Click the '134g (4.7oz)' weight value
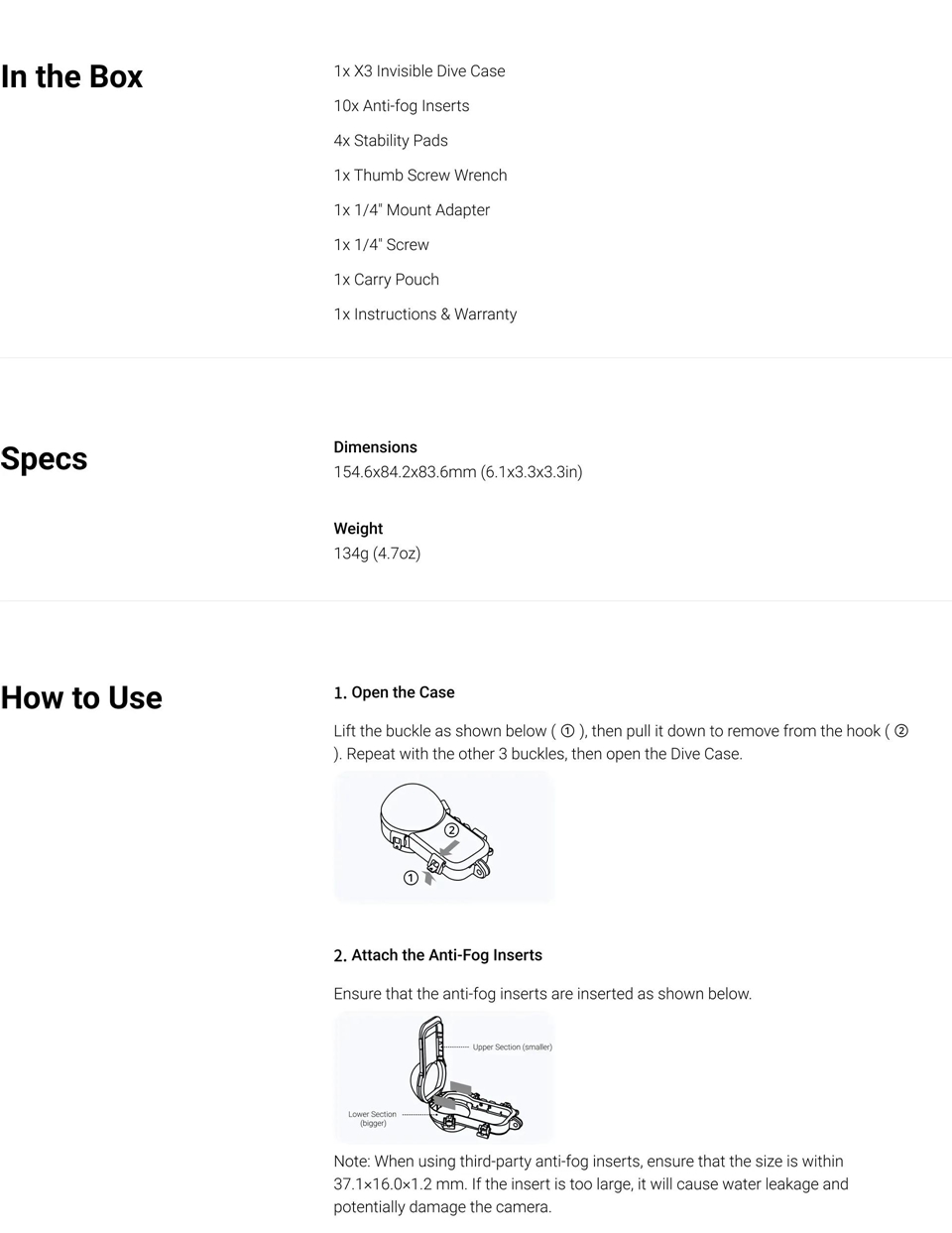Viewport: 952px width, 1233px height. (x=377, y=554)
